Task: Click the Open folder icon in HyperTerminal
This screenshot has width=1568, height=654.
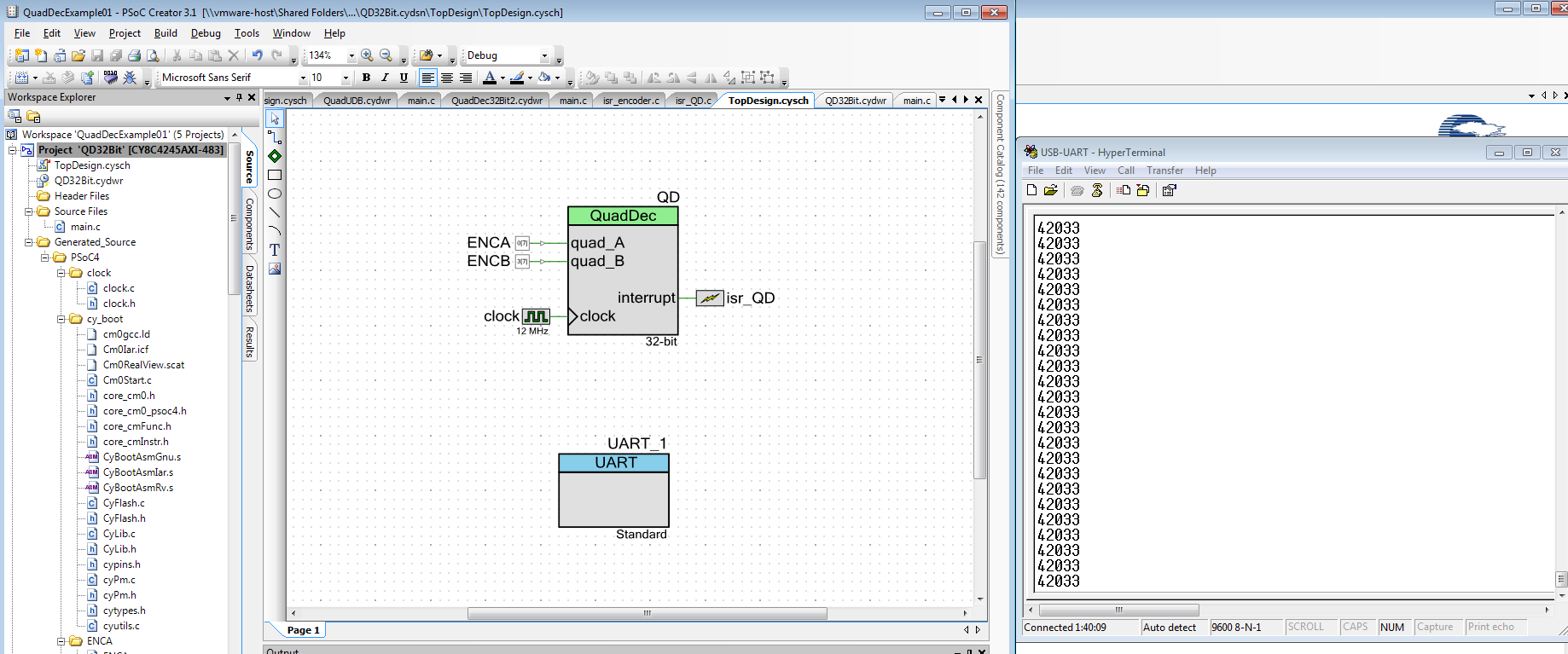Action: (1051, 190)
